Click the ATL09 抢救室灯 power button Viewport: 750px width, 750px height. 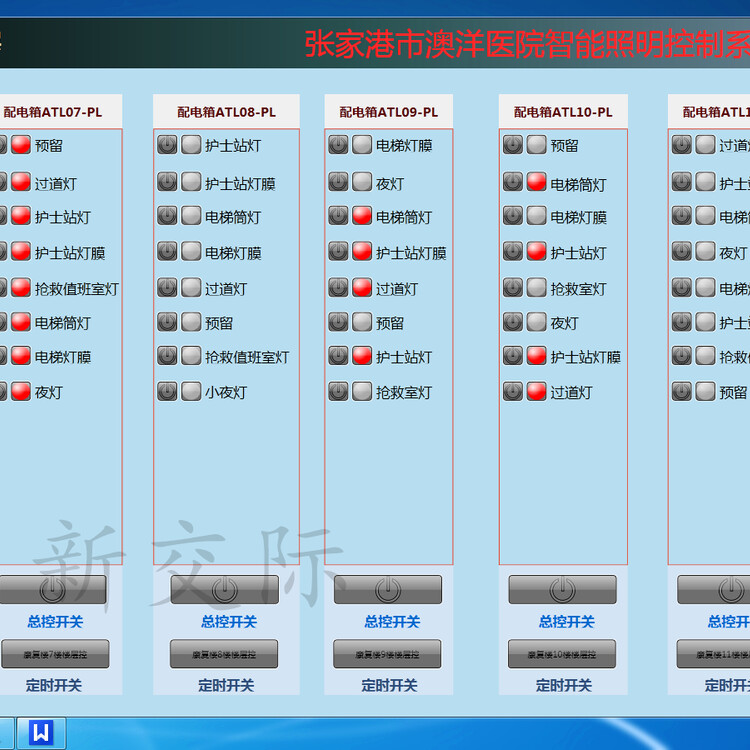(x=338, y=391)
